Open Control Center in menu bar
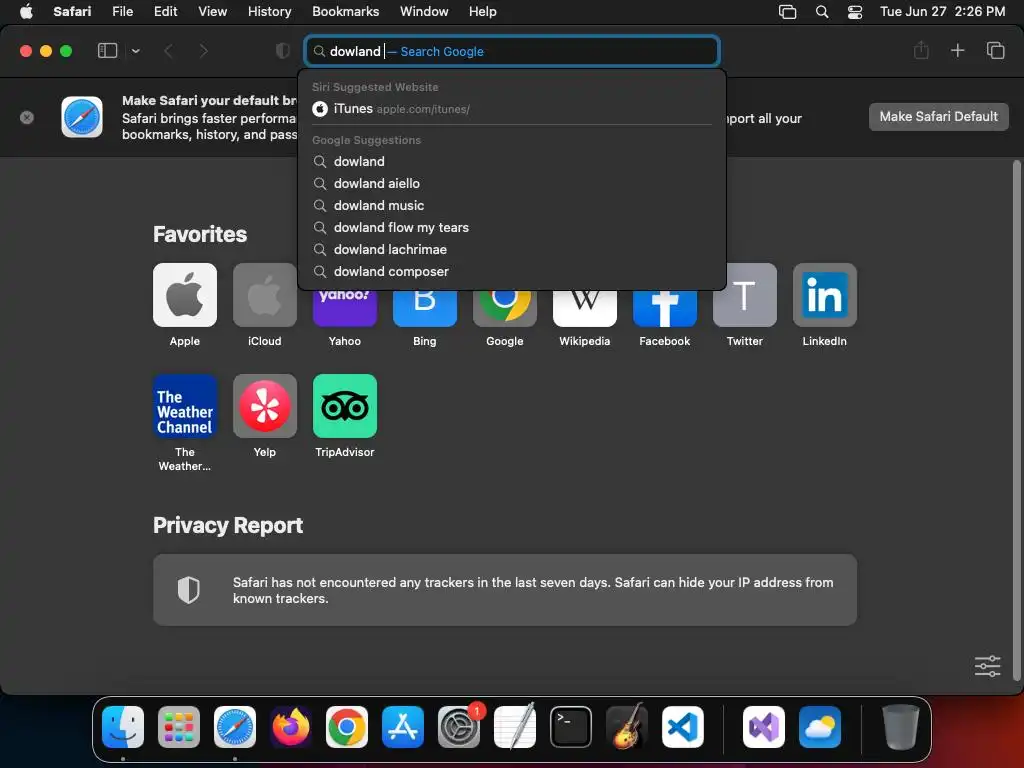The image size is (1024, 768). 855,12
